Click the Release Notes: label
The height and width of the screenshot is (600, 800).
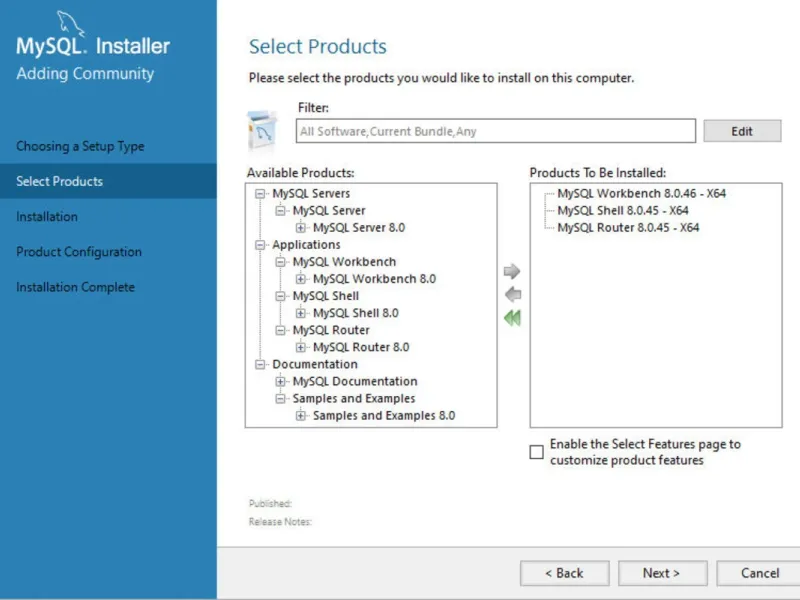click(x=280, y=521)
